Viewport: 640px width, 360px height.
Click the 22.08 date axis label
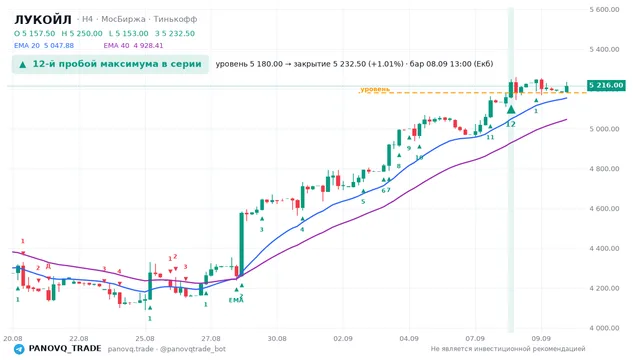tap(79, 339)
